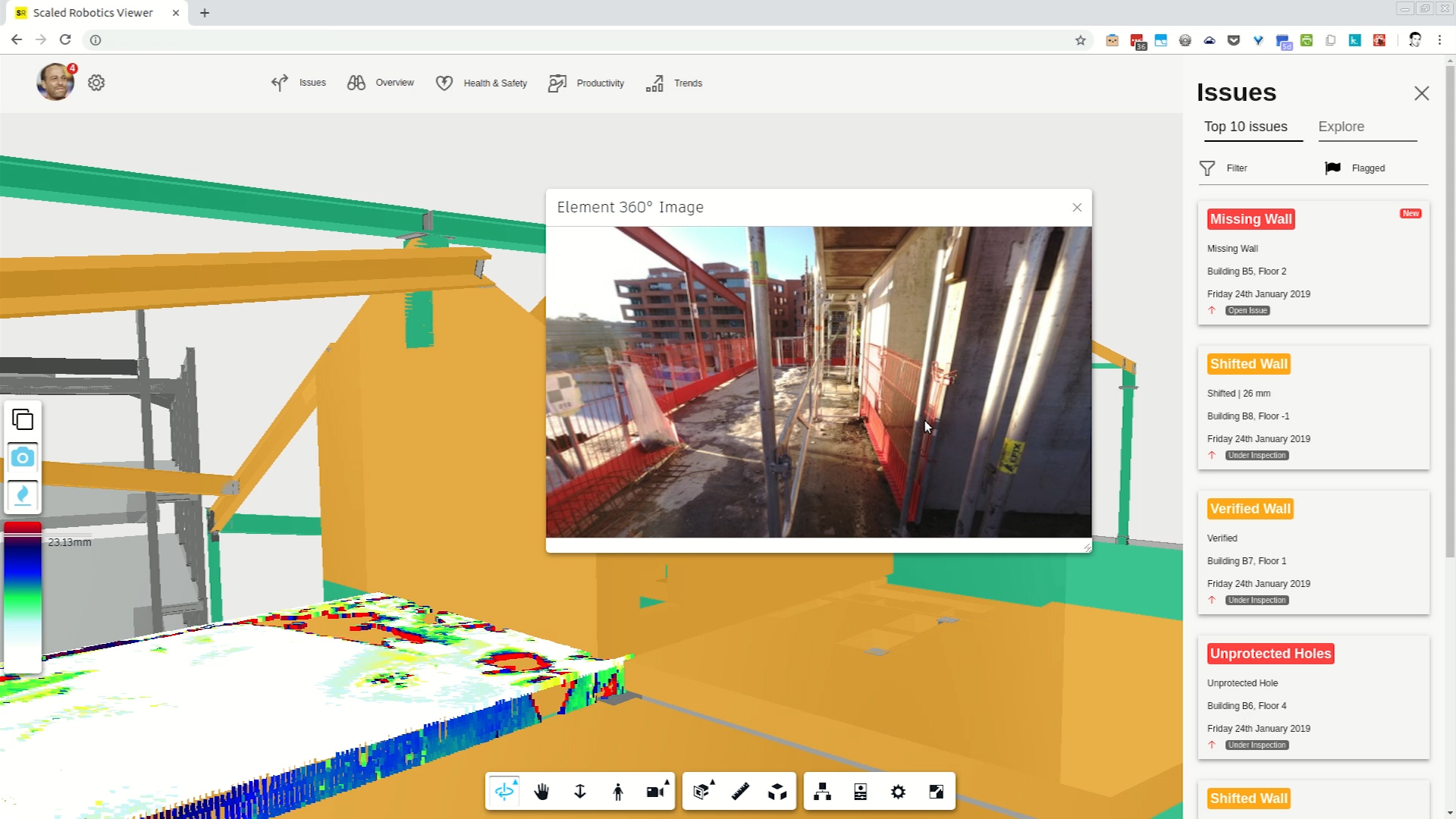Select the Orbit tool in bottom toolbar
The image size is (1456, 819).
[504, 792]
